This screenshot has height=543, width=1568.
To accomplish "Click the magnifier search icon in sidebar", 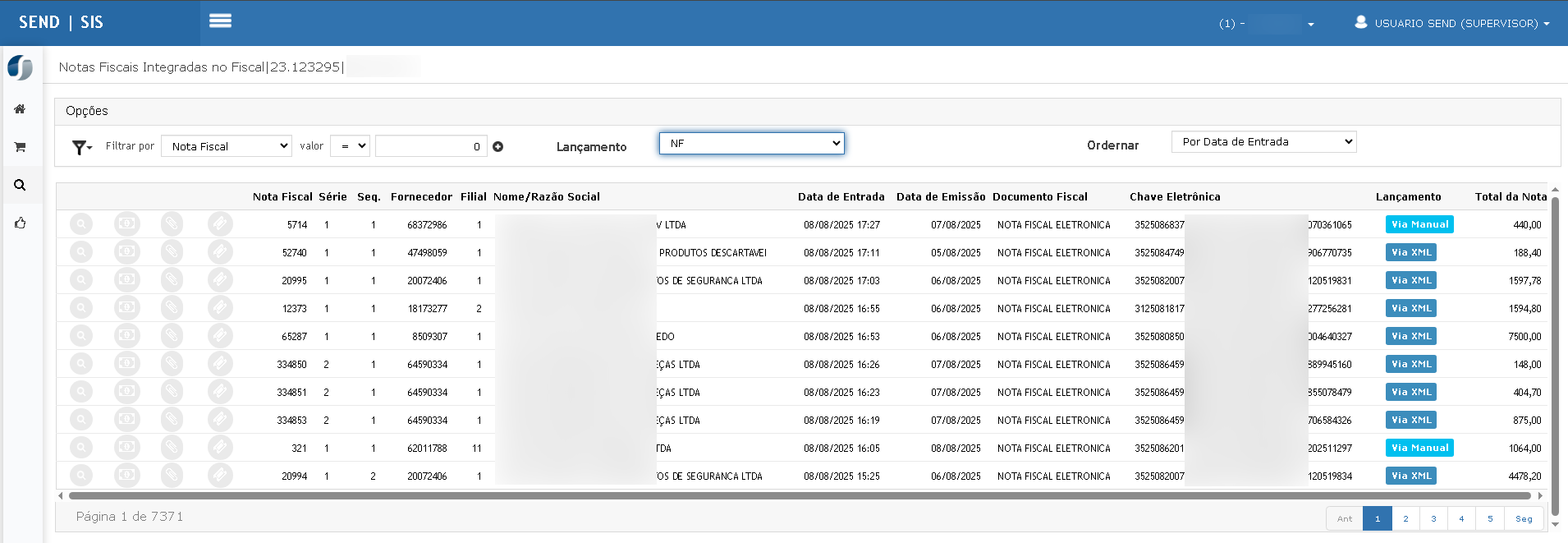I will (20, 185).
